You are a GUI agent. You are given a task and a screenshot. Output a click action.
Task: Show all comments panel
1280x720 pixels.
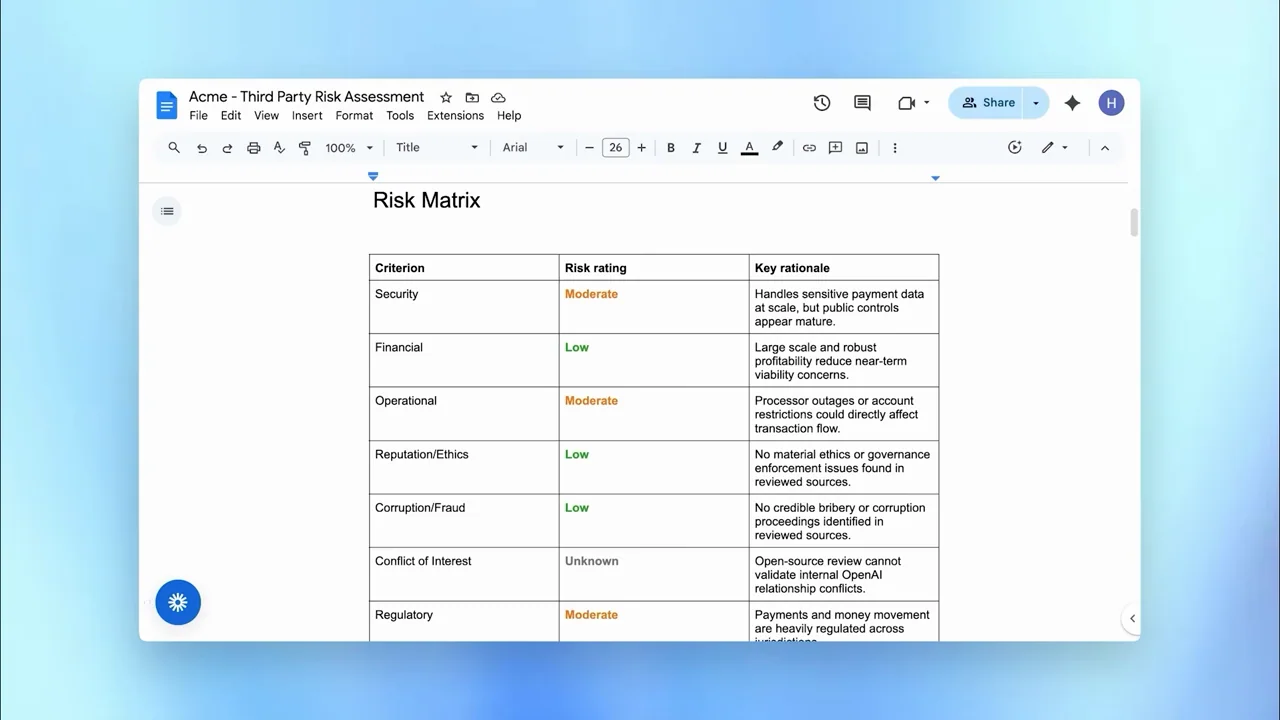(x=862, y=103)
